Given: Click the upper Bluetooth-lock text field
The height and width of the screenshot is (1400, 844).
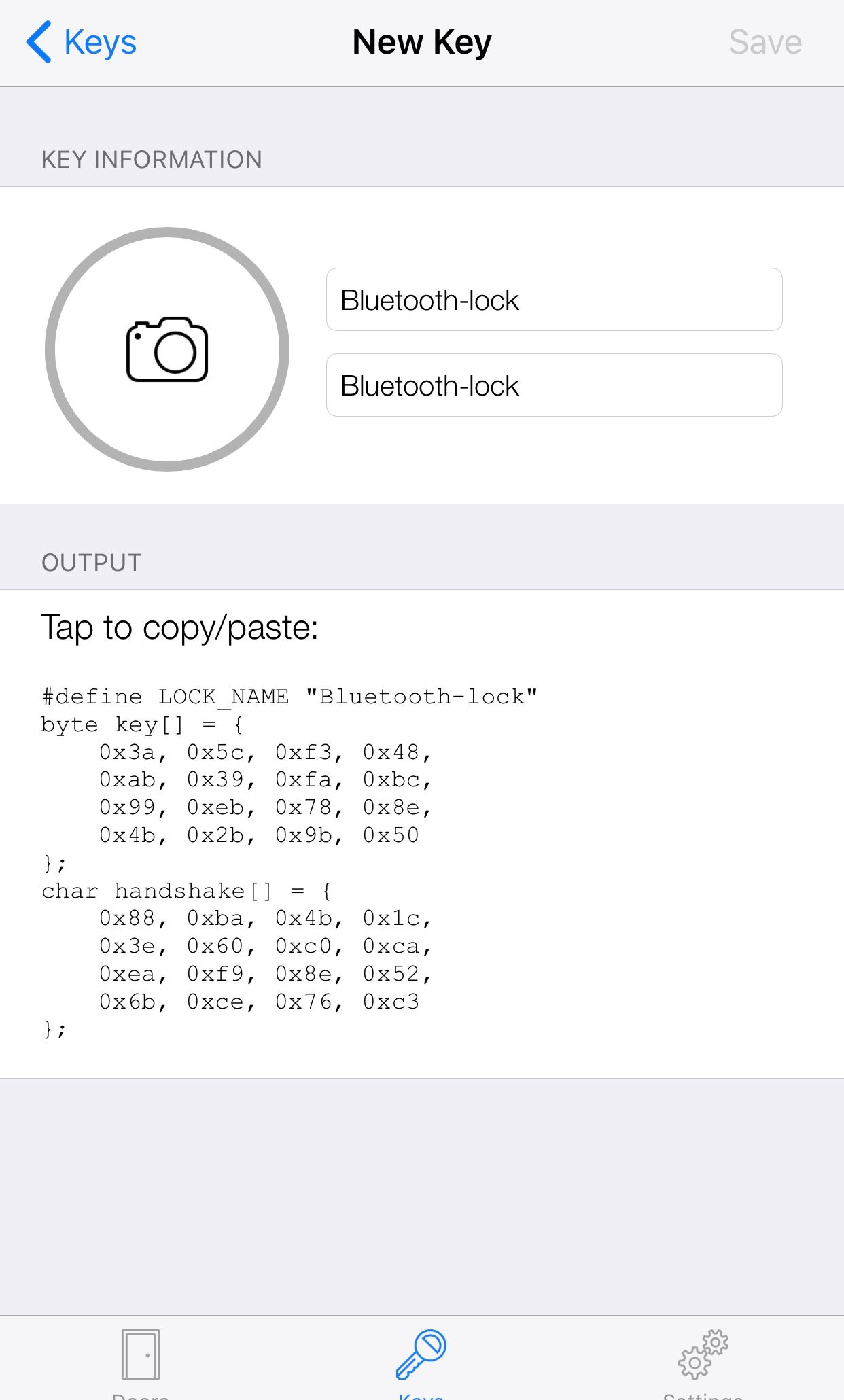Looking at the screenshot, I should pos(554,300).
